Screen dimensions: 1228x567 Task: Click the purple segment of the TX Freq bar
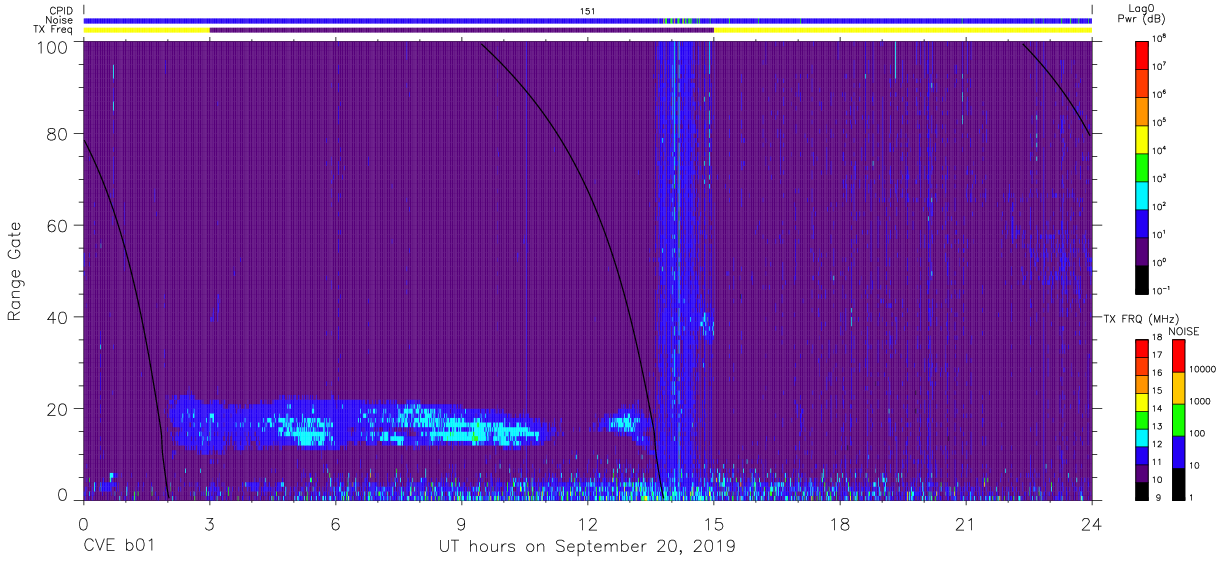click(462, 30)
